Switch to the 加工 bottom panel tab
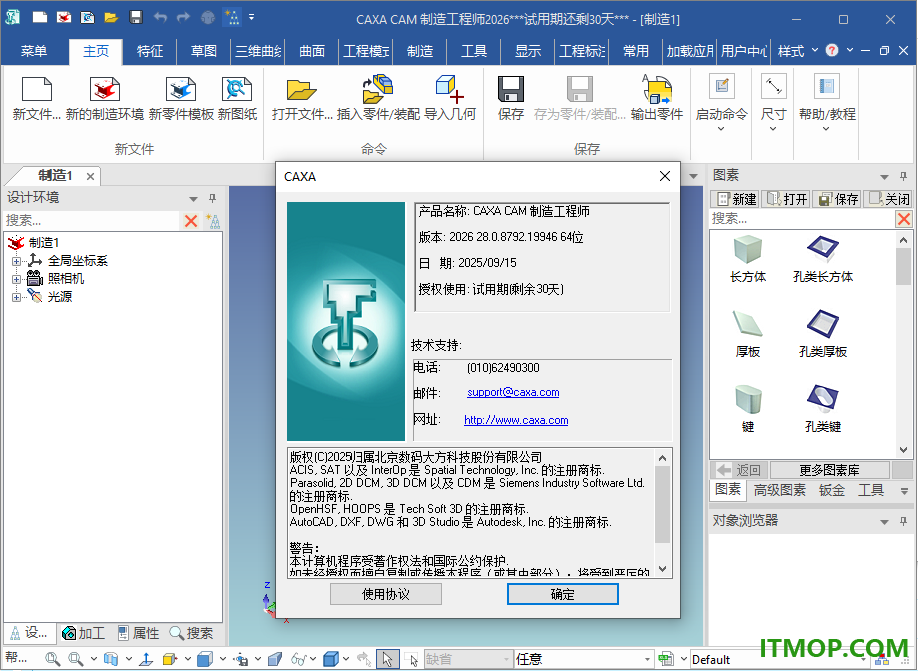 click(x=84, y=633)
